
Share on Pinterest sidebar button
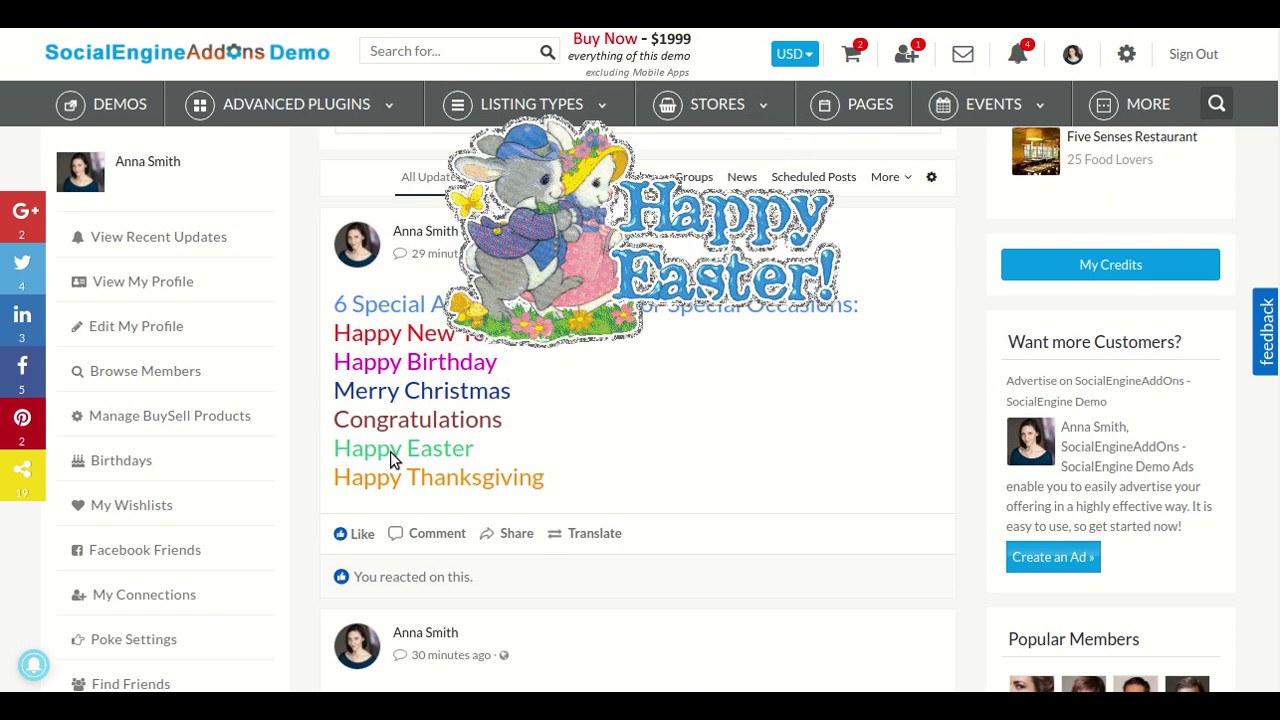23,425
